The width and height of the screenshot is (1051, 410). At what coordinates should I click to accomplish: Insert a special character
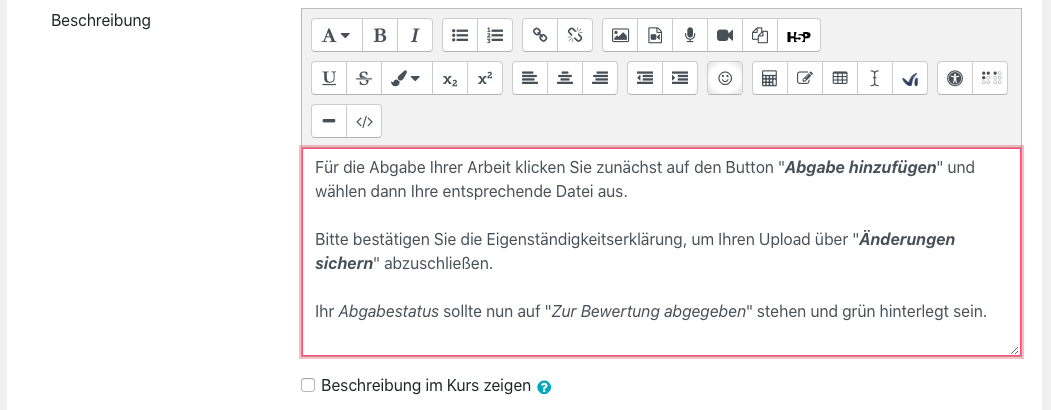pos(804,78)
